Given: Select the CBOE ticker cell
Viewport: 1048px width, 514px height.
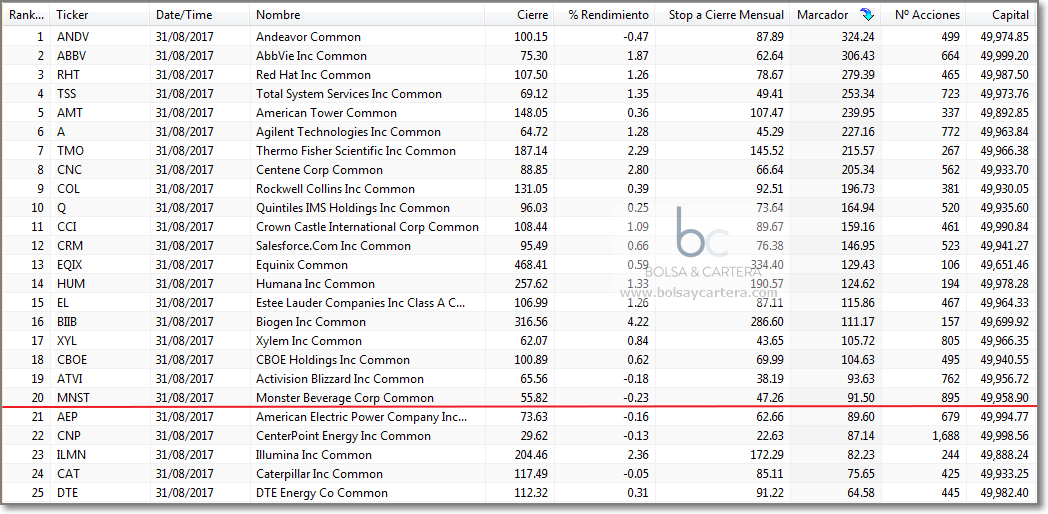Looking at the screenshot, I should click(72, 360).
